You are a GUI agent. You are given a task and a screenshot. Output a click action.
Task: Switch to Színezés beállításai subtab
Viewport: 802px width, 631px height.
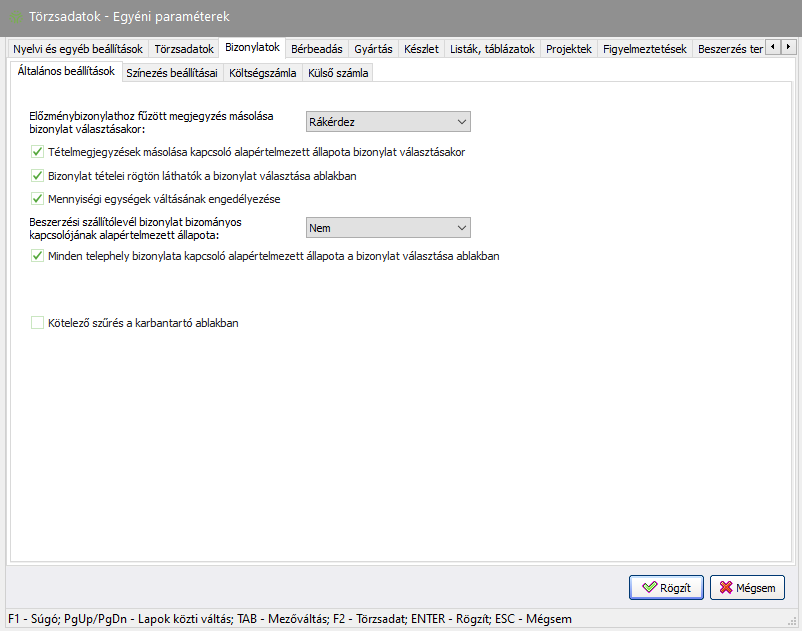pos(172,73)
